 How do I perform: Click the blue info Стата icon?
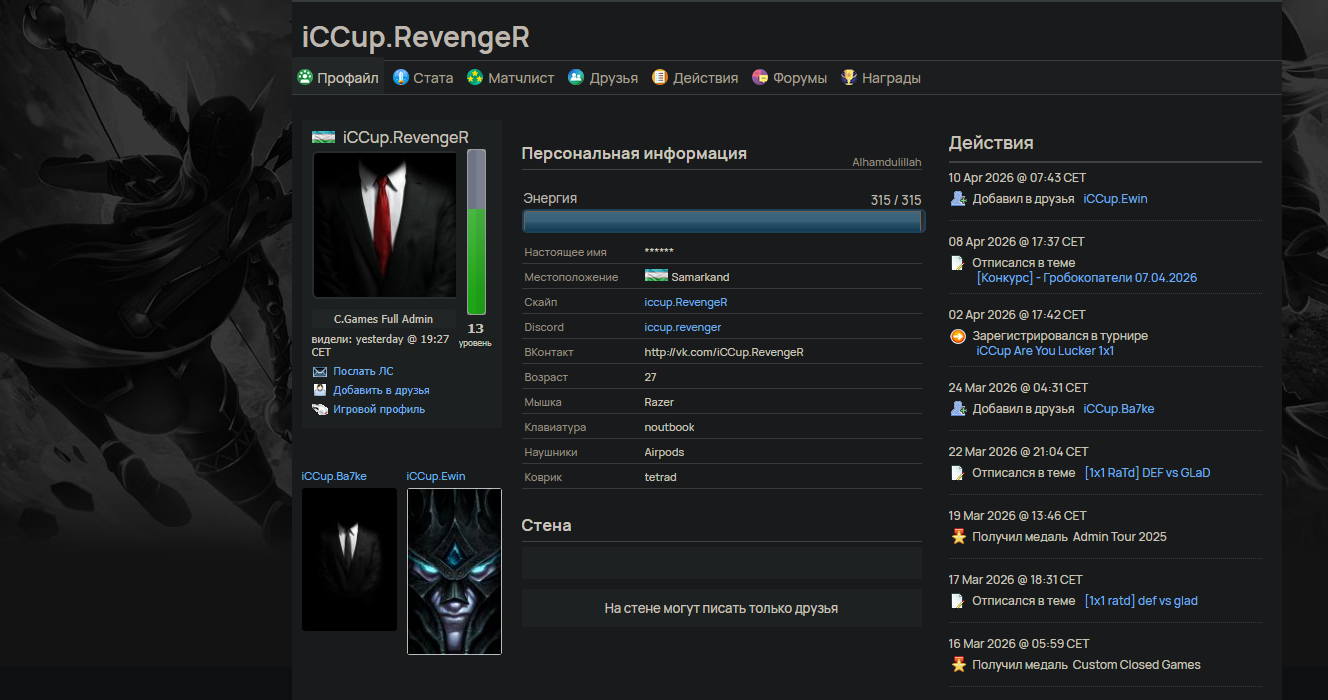pyautogui.click(x=401, y=77)
